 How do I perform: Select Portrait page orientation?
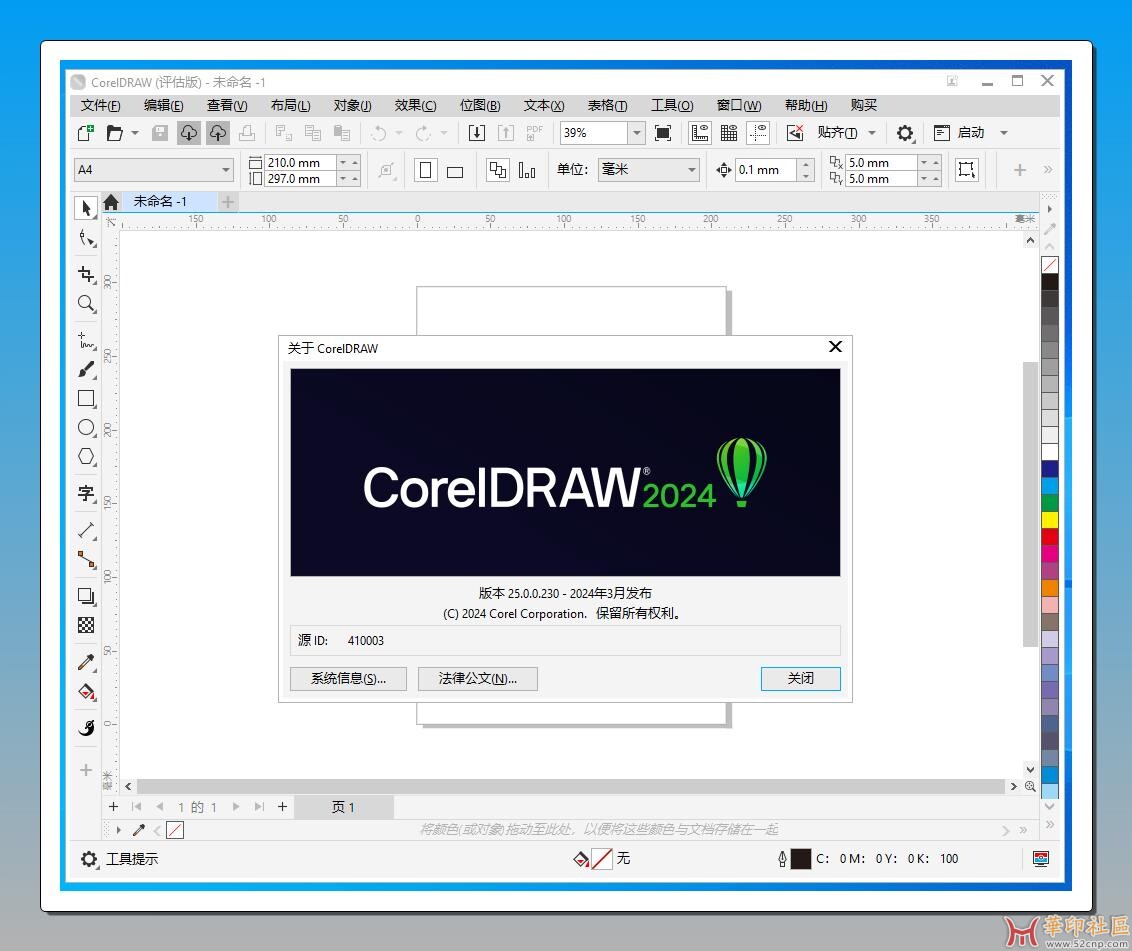click(426, 170)
